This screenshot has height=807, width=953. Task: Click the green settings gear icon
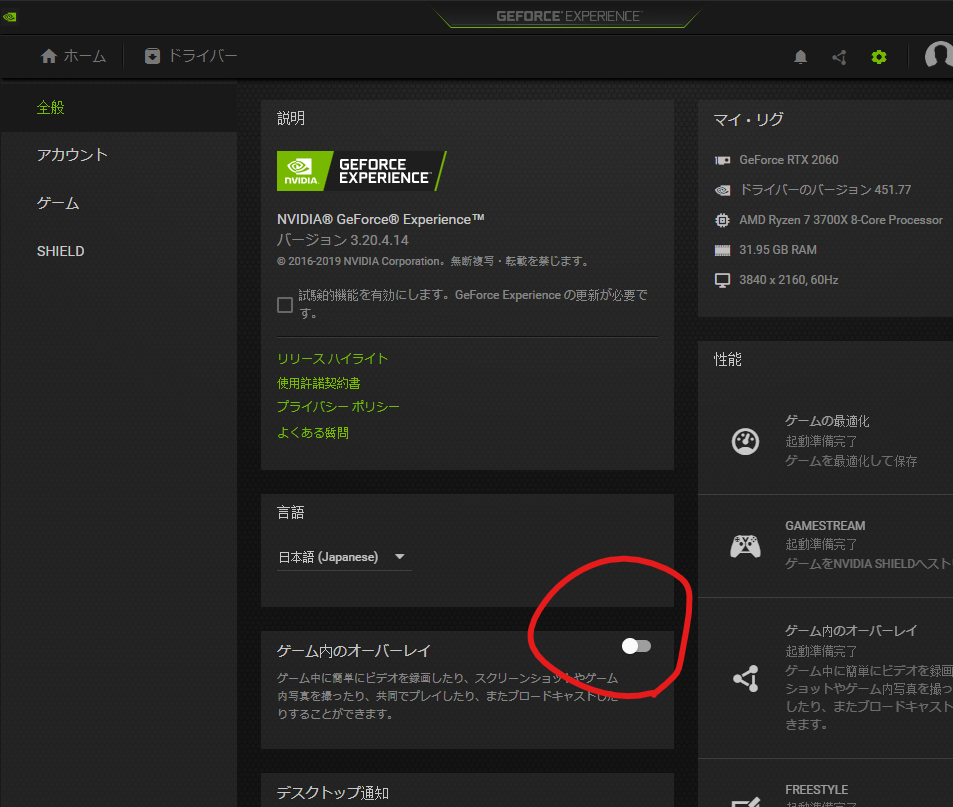pos(879,57)
